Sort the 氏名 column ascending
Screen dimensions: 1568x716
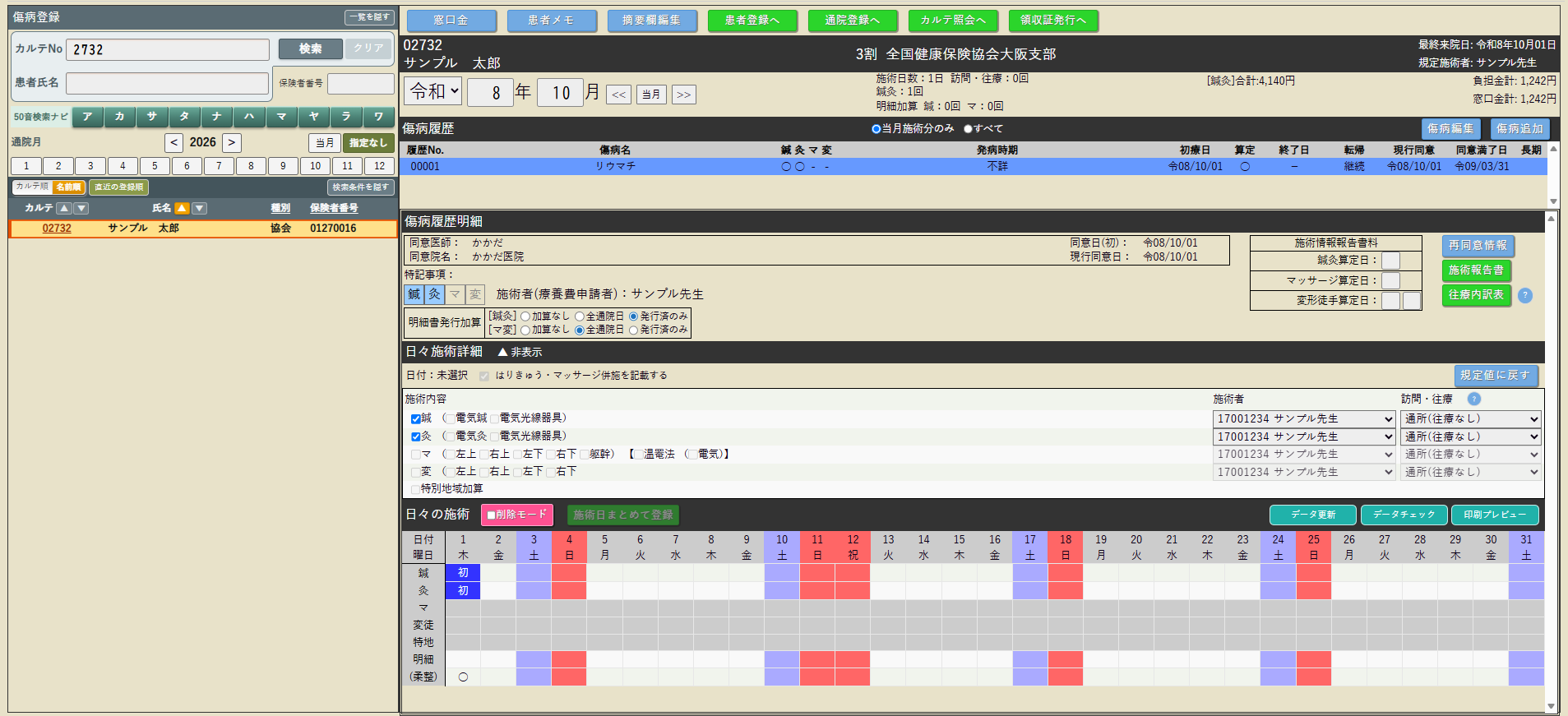[x=182, y=209]
